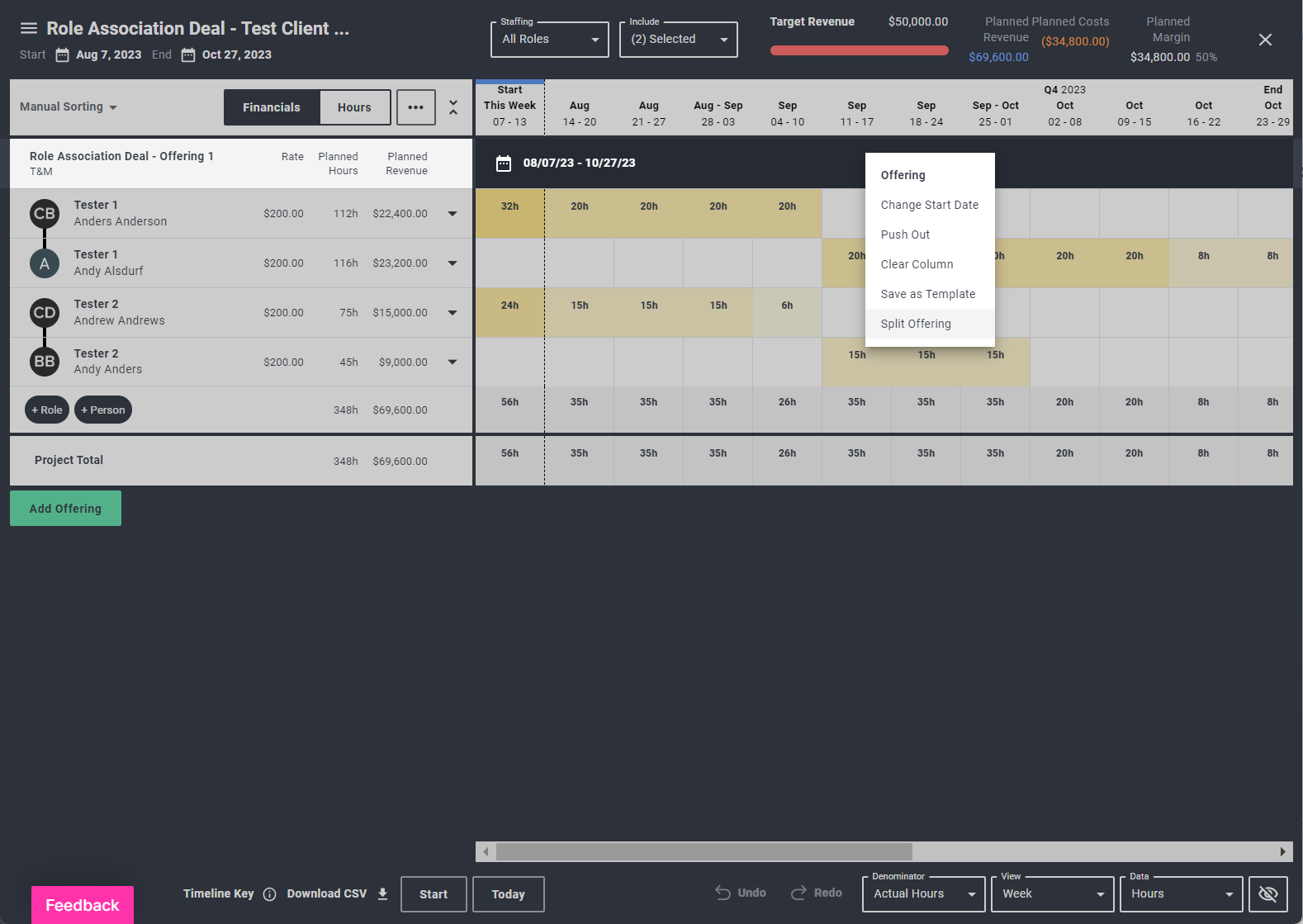Click the 32h cell for Anders Anderson
The width and height of the screenshot is (1303, 924).
point(509,214)
